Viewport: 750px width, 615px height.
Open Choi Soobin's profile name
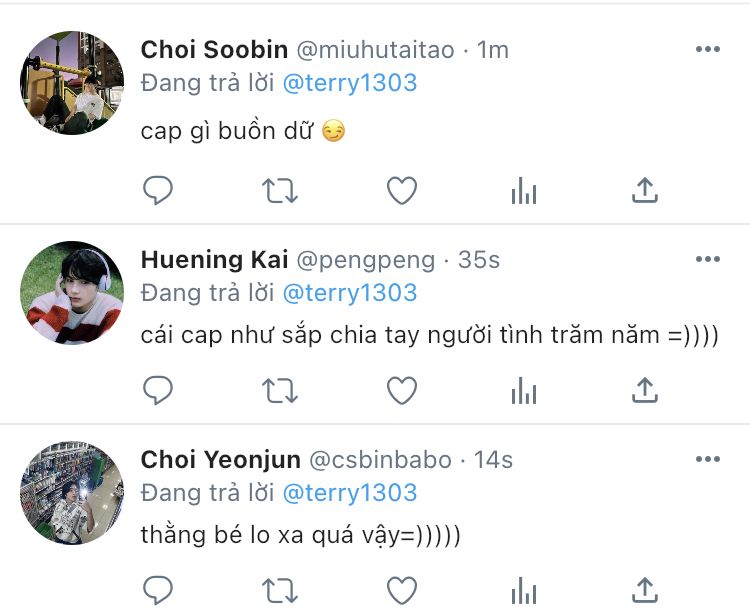214,50
